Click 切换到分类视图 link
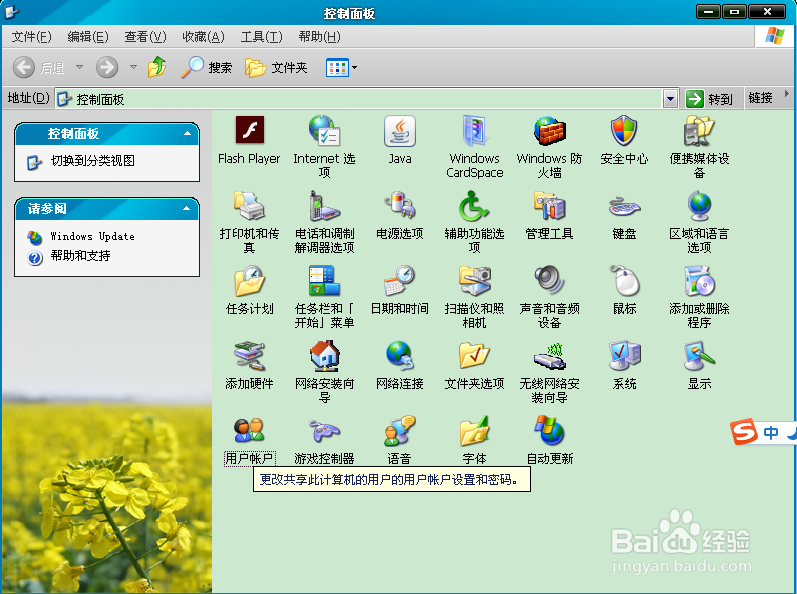The image size is (797, 594). click(x=93, y=161)
